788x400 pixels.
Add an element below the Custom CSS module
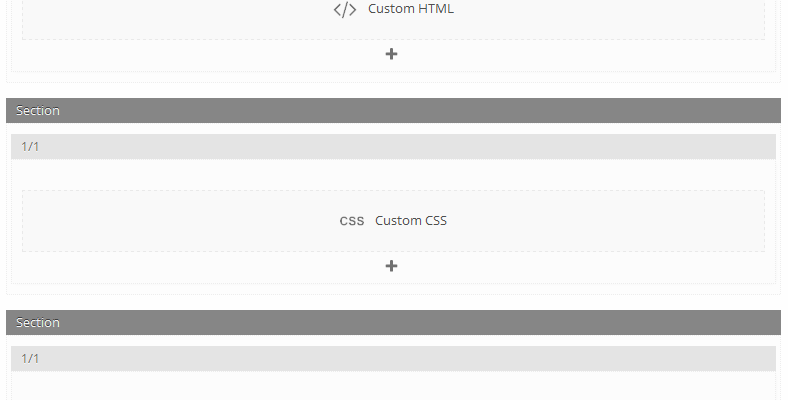tap(391, 266)
